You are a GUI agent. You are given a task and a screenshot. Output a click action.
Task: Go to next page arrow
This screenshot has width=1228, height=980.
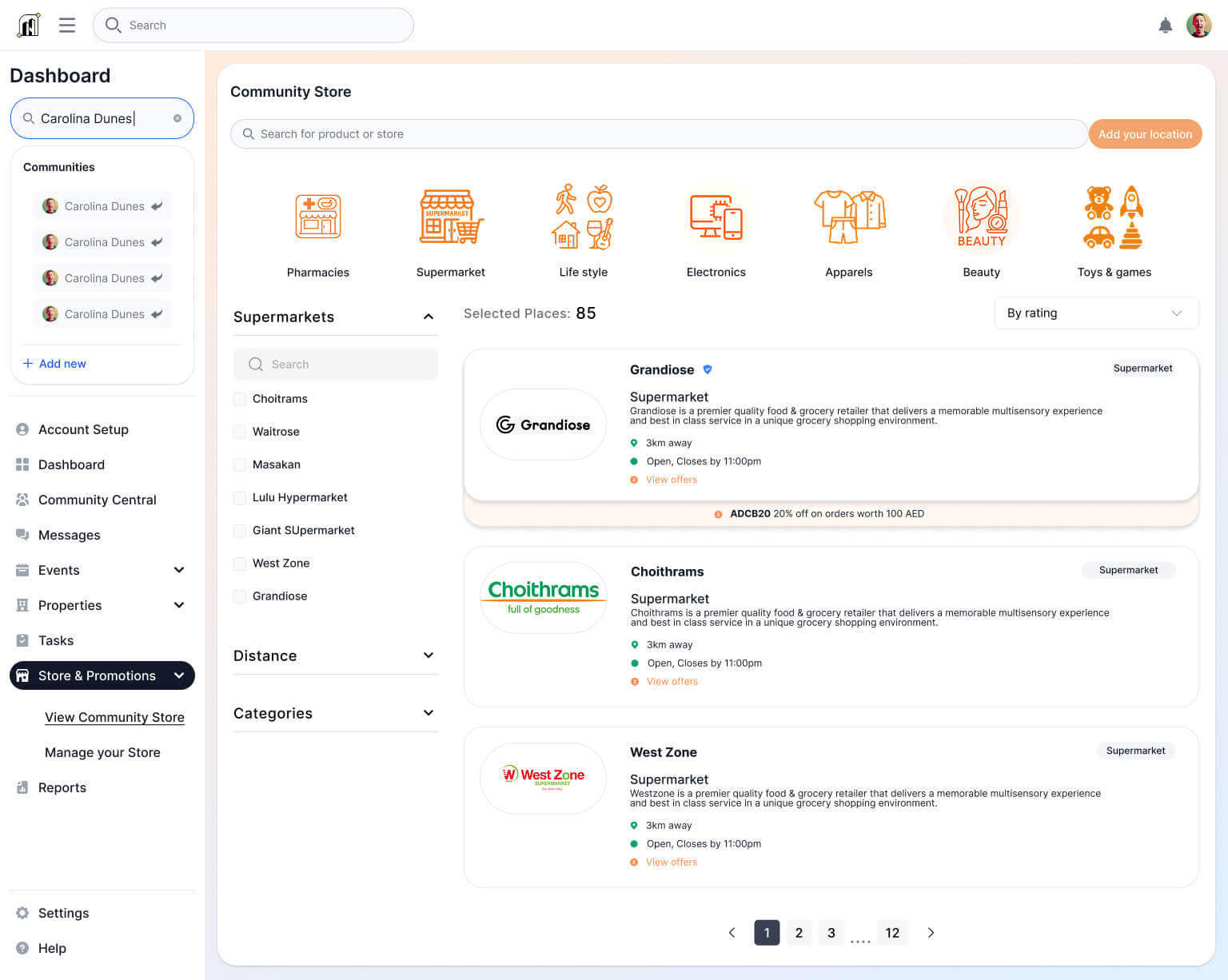(x=931, y=933)
